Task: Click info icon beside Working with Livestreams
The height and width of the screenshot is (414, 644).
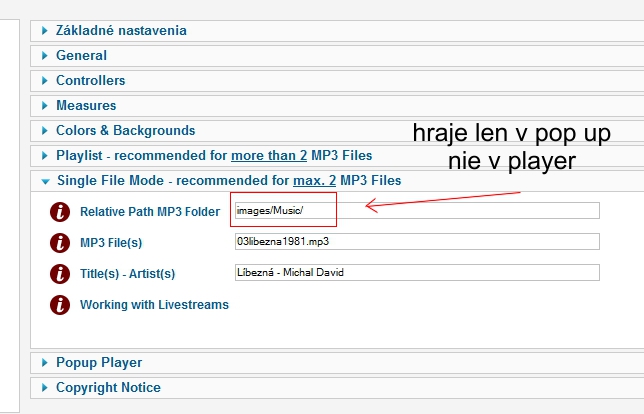Action: coord(61,304)
